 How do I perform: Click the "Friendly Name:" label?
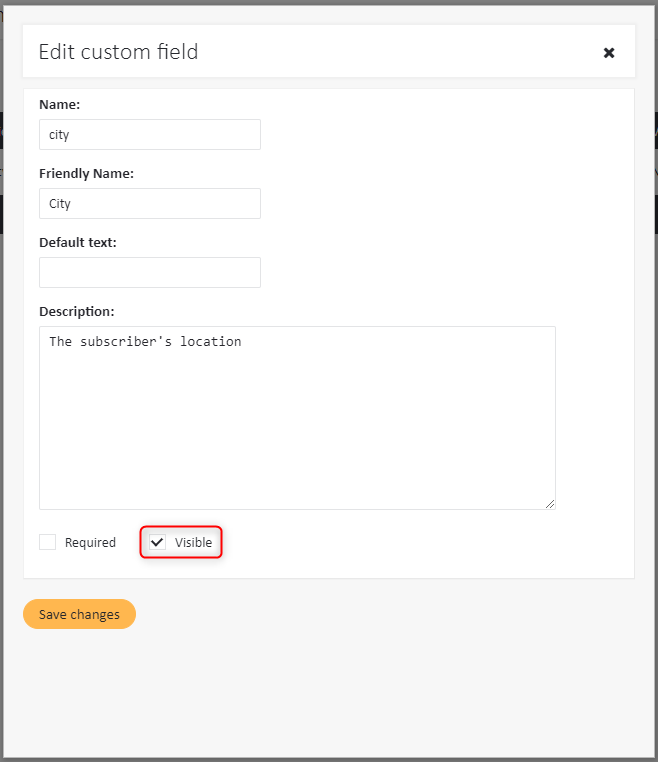click(87, 173)
